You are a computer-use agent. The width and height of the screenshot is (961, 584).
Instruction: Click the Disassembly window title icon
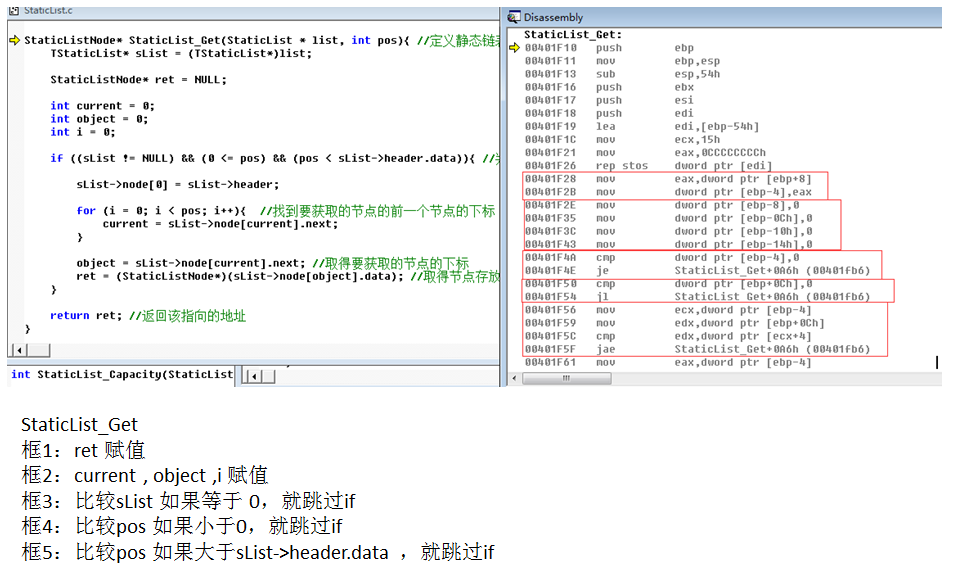pyautogui.click(x=514, y=17)
